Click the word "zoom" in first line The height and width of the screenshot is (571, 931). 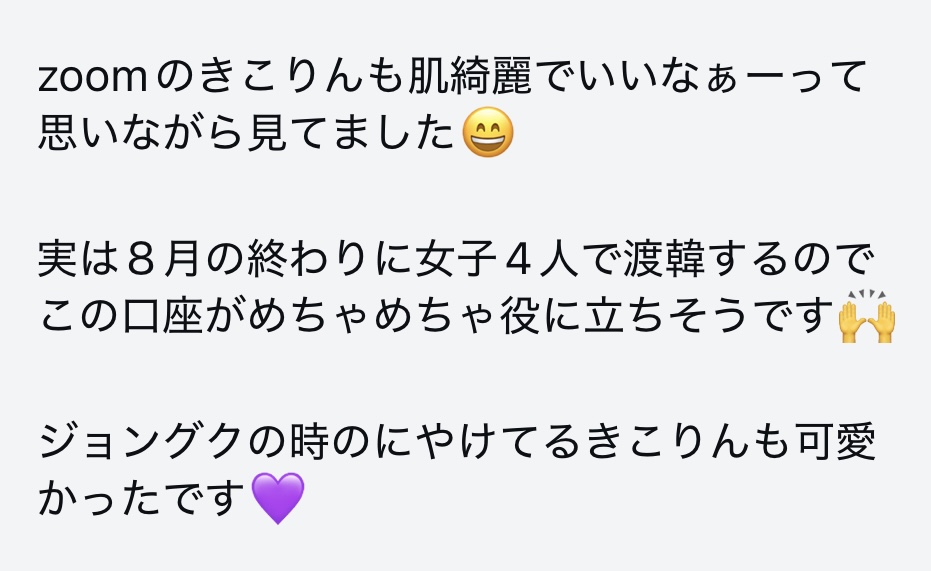coord(93,77)
